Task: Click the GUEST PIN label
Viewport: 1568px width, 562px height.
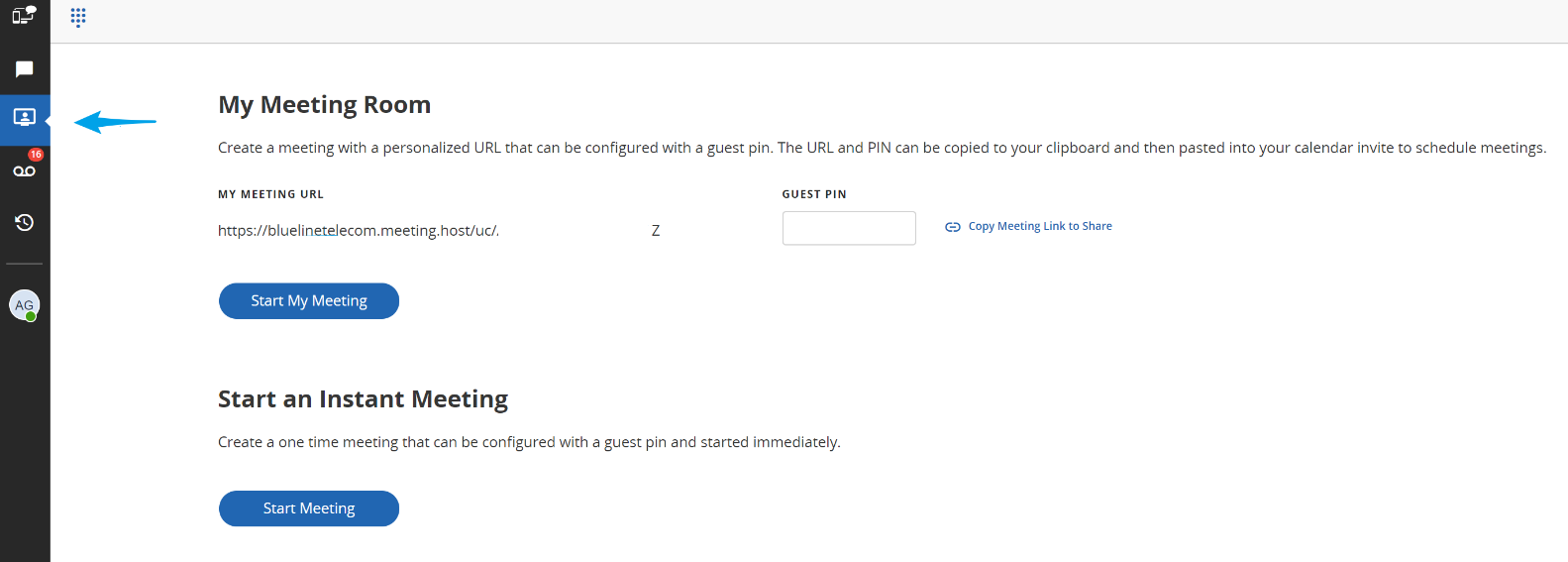Action: click(x=814, y=194)
